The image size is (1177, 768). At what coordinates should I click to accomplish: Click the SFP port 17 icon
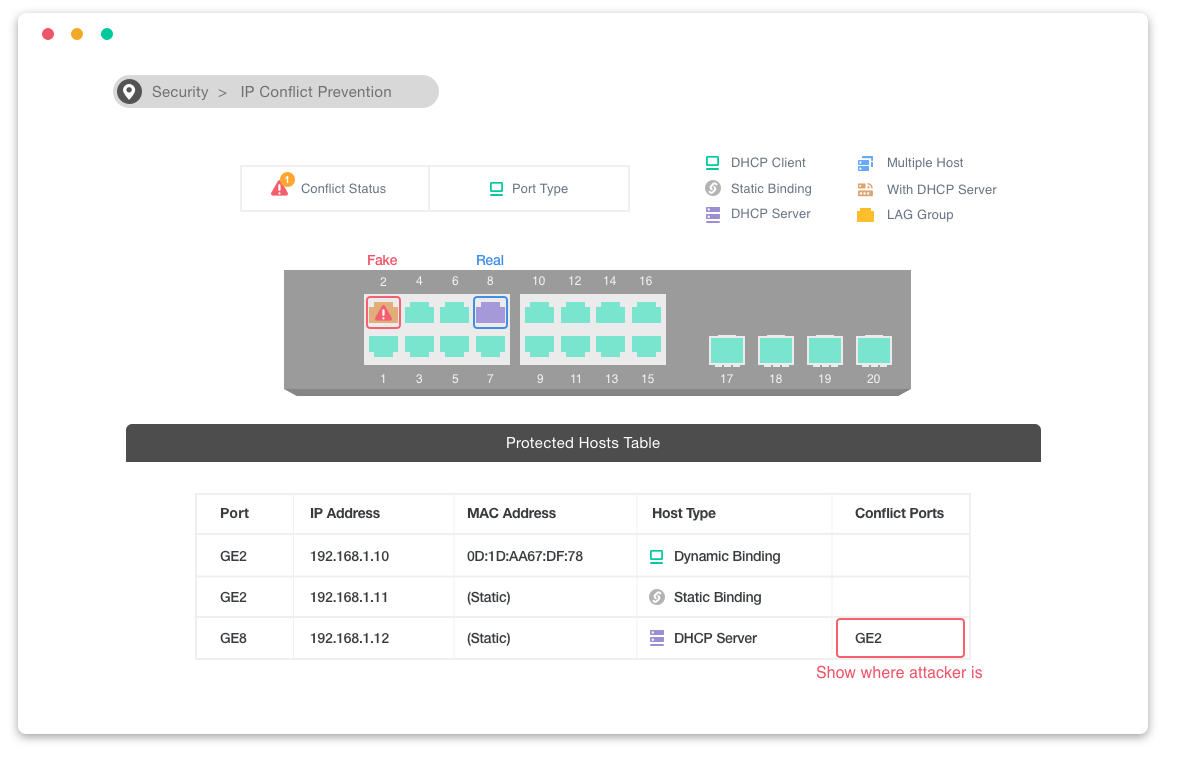[727, 351]
